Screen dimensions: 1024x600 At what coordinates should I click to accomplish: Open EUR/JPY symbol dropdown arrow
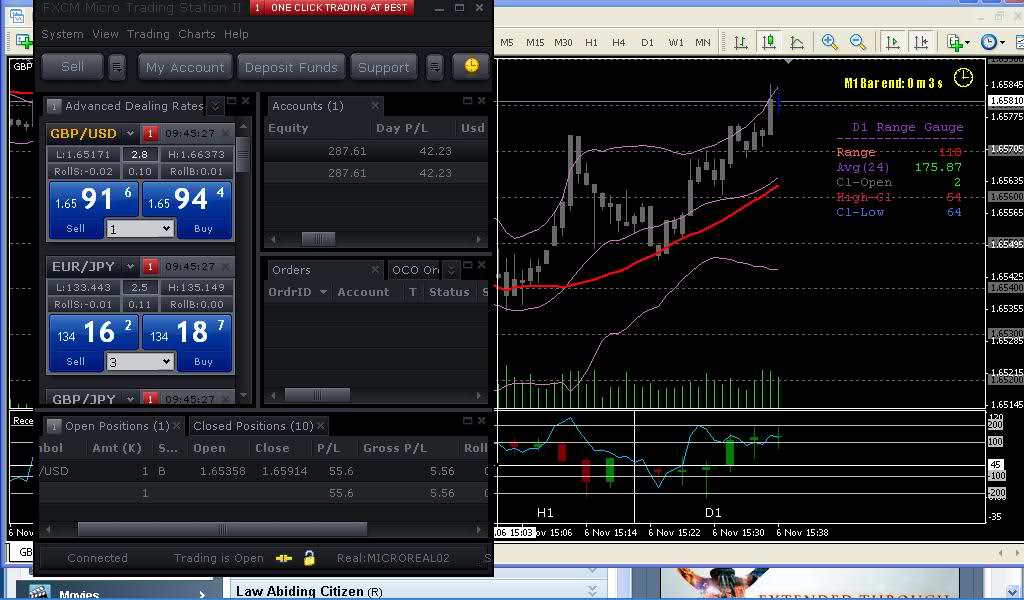click(130, 266)
